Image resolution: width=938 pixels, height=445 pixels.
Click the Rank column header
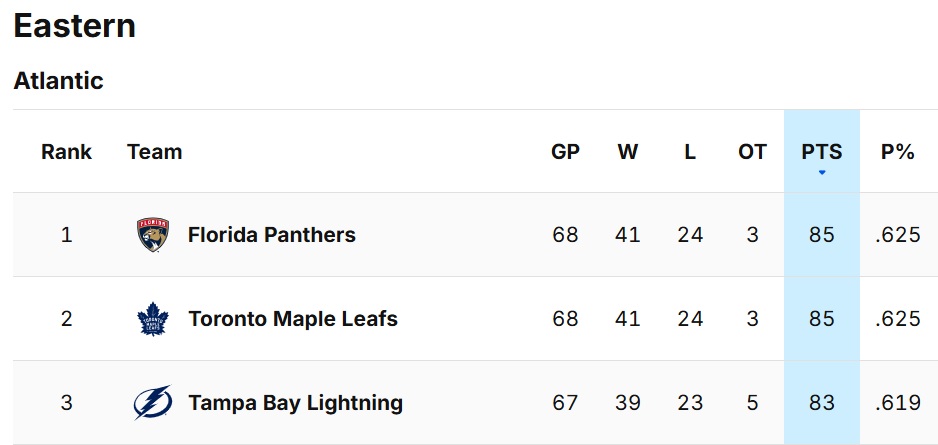click(x=66, y=152)
